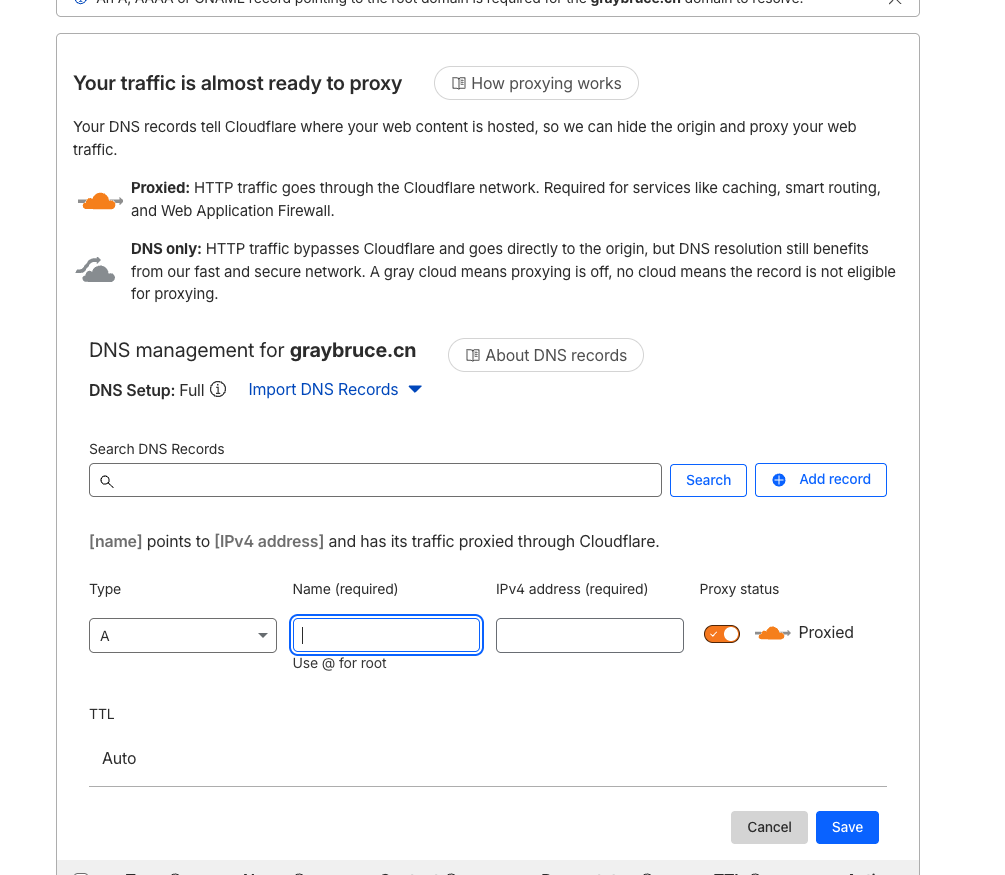Open the record Type dropdown
This screenshot has width=1005, height=875.
tap(183, 635)
